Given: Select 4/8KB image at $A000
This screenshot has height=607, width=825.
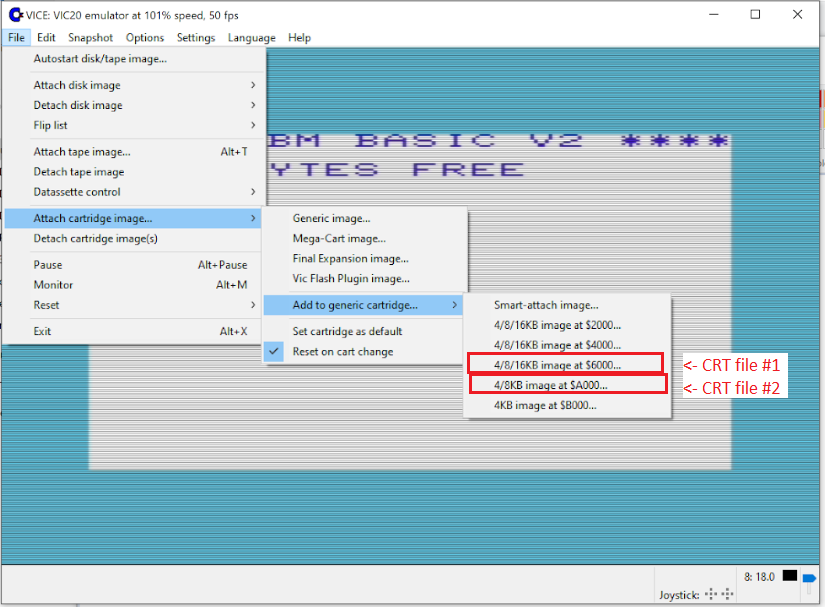Looking at the screenshot, I should coord(567,385).
